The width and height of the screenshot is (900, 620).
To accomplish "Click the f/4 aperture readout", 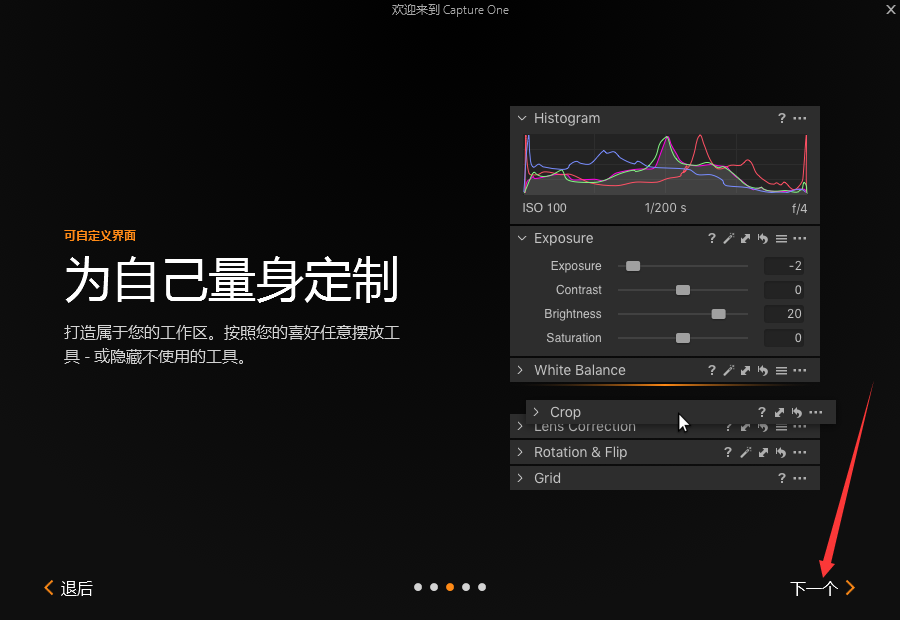I will [x=800, y=208].
